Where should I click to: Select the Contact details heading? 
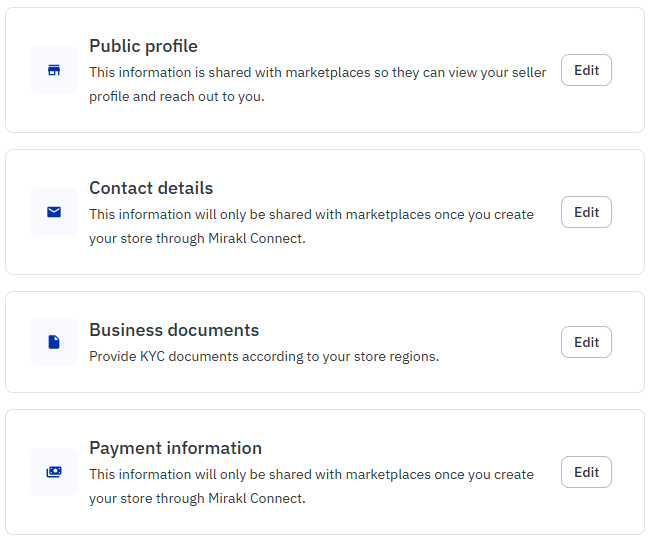151,188
